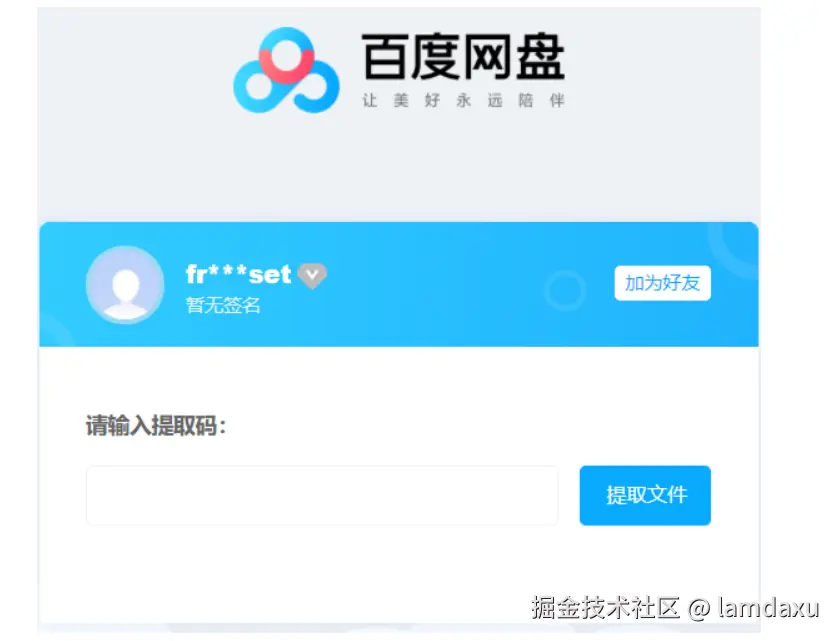This screenshot has width=840, height=641.
Task: Click the 暂无签名 signature text
Action: click(223, 305)
